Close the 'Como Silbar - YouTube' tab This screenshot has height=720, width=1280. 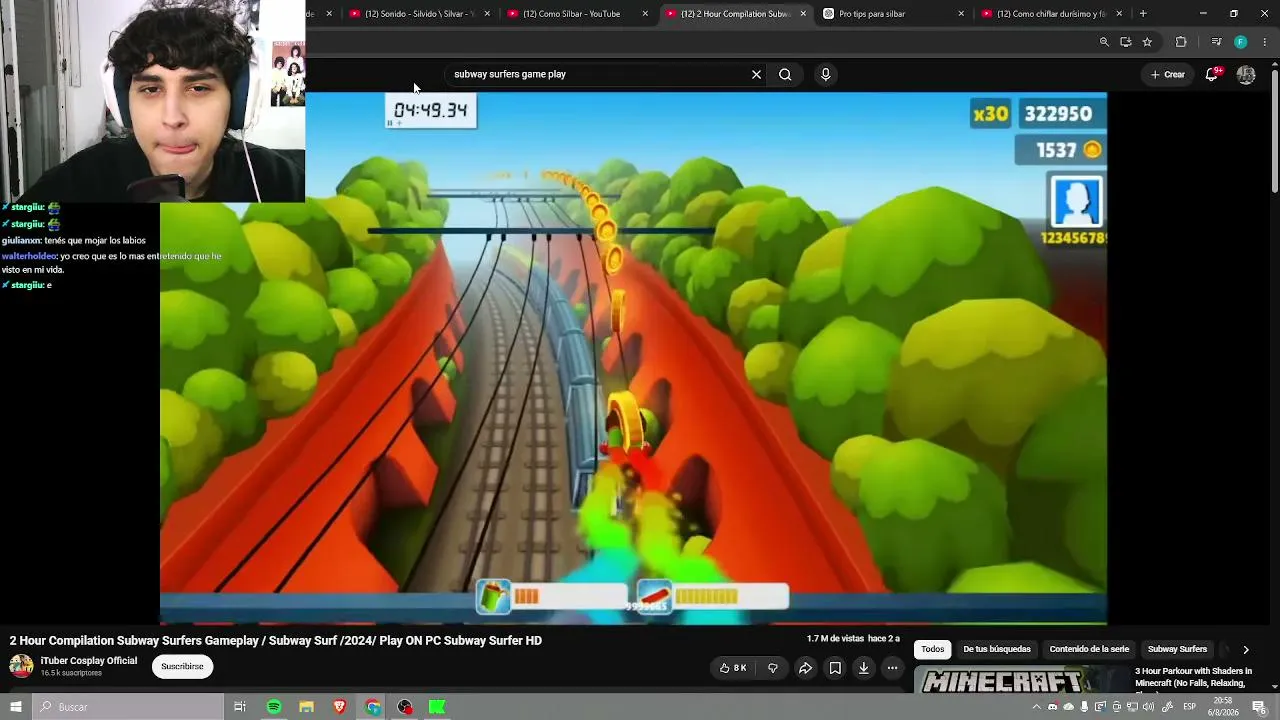point(645,14)
